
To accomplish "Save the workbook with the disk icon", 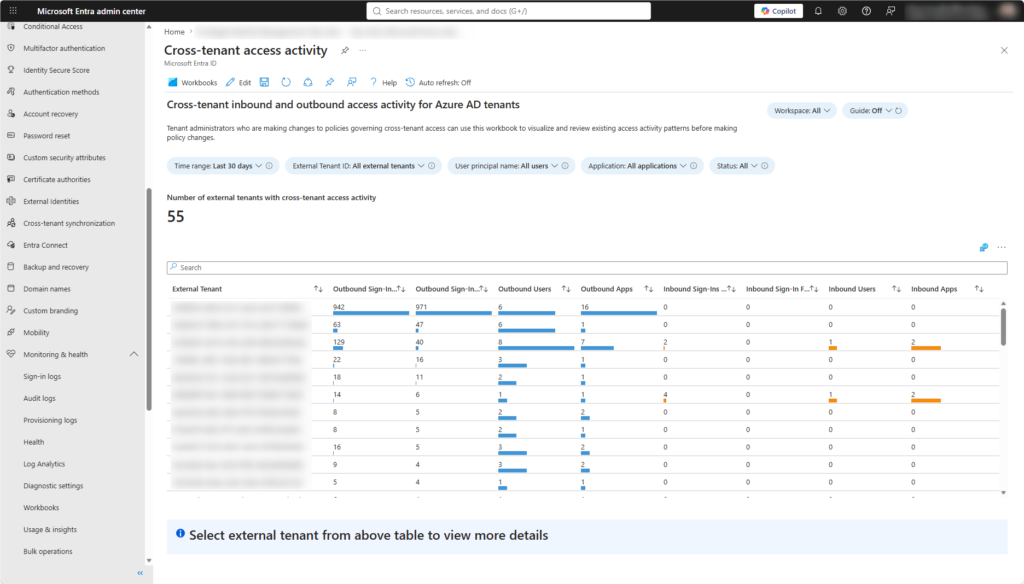I will pos(264,82).
